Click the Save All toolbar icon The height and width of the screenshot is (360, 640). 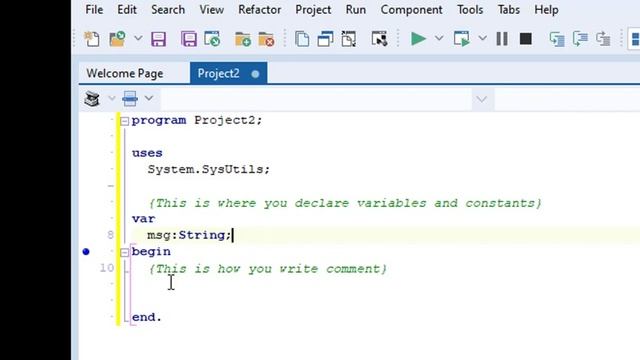[x=189, y=40]
